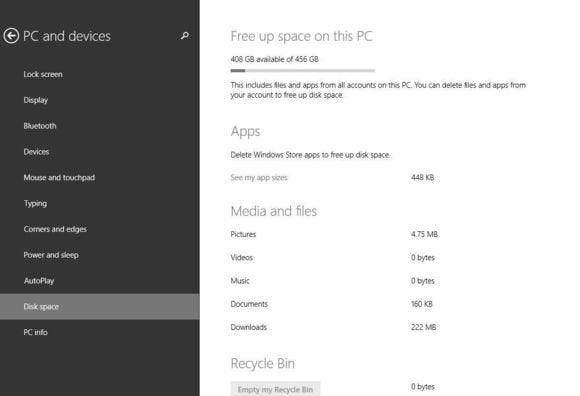Click the Pictures row label

[x=243, y=234]
